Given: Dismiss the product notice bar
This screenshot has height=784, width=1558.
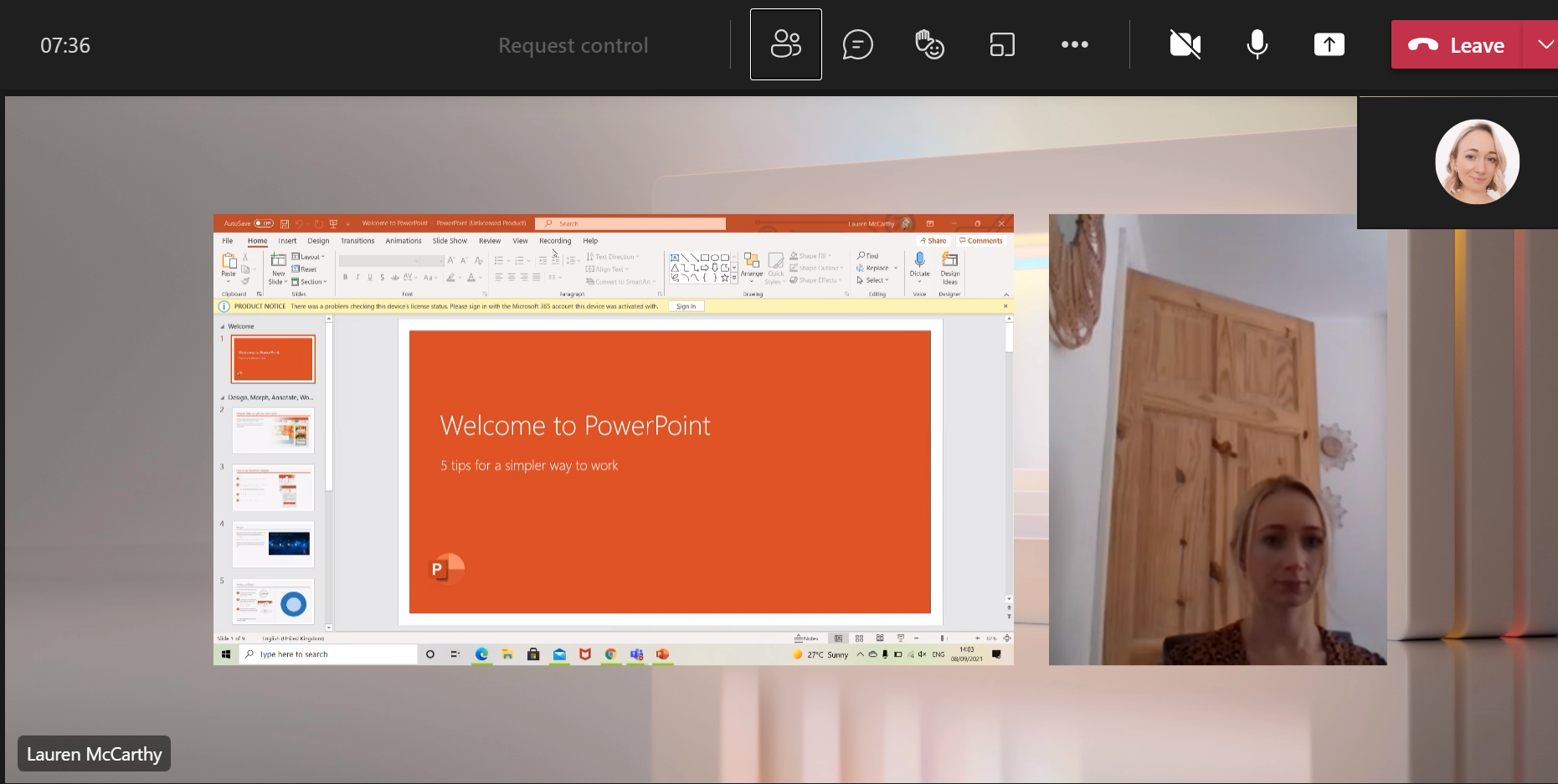Looking at the screenshot, I should (1005, 306).
